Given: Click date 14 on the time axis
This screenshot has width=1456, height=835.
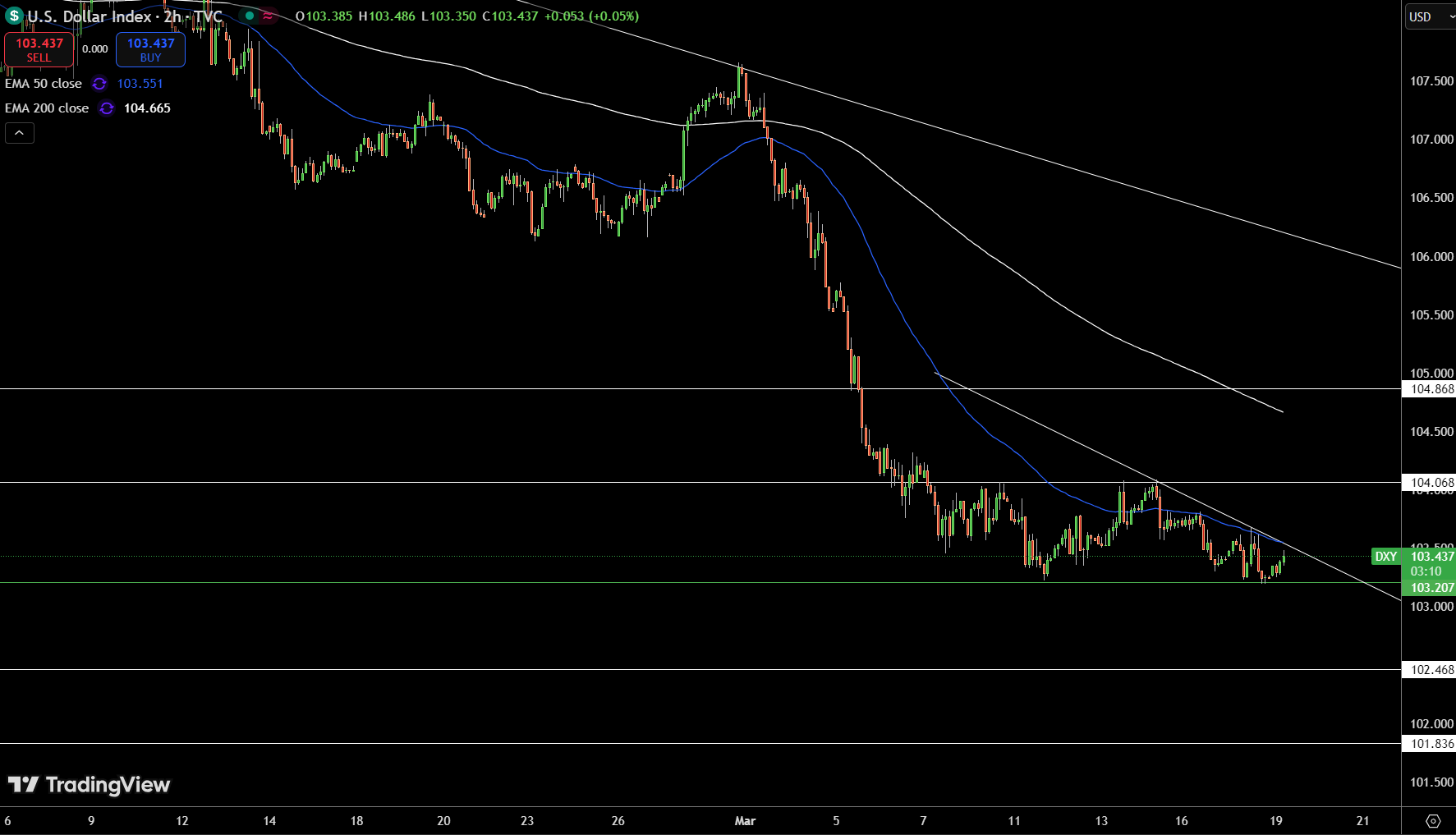Looking at the screenshot, I should (269, 821).
